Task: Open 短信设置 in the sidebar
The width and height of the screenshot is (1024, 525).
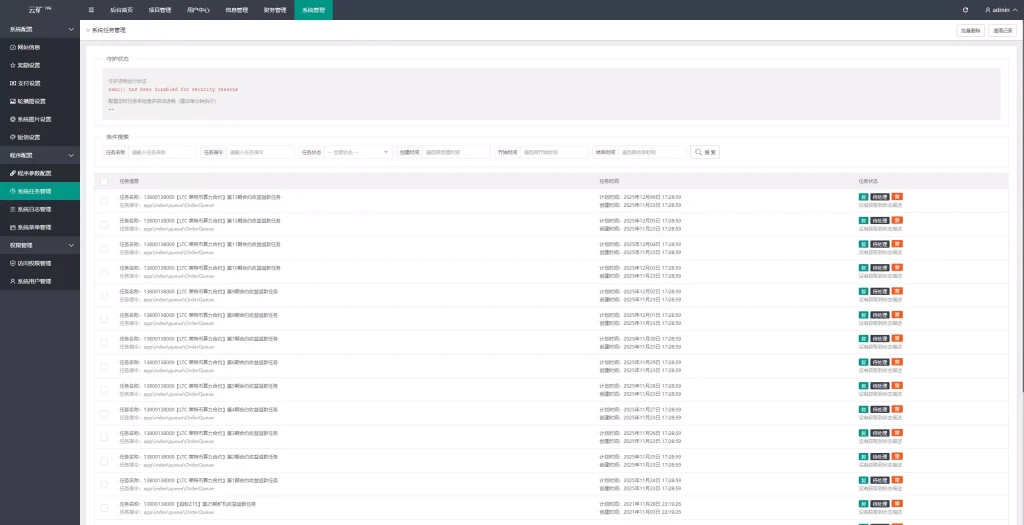Action: click(x=40, y=137)
